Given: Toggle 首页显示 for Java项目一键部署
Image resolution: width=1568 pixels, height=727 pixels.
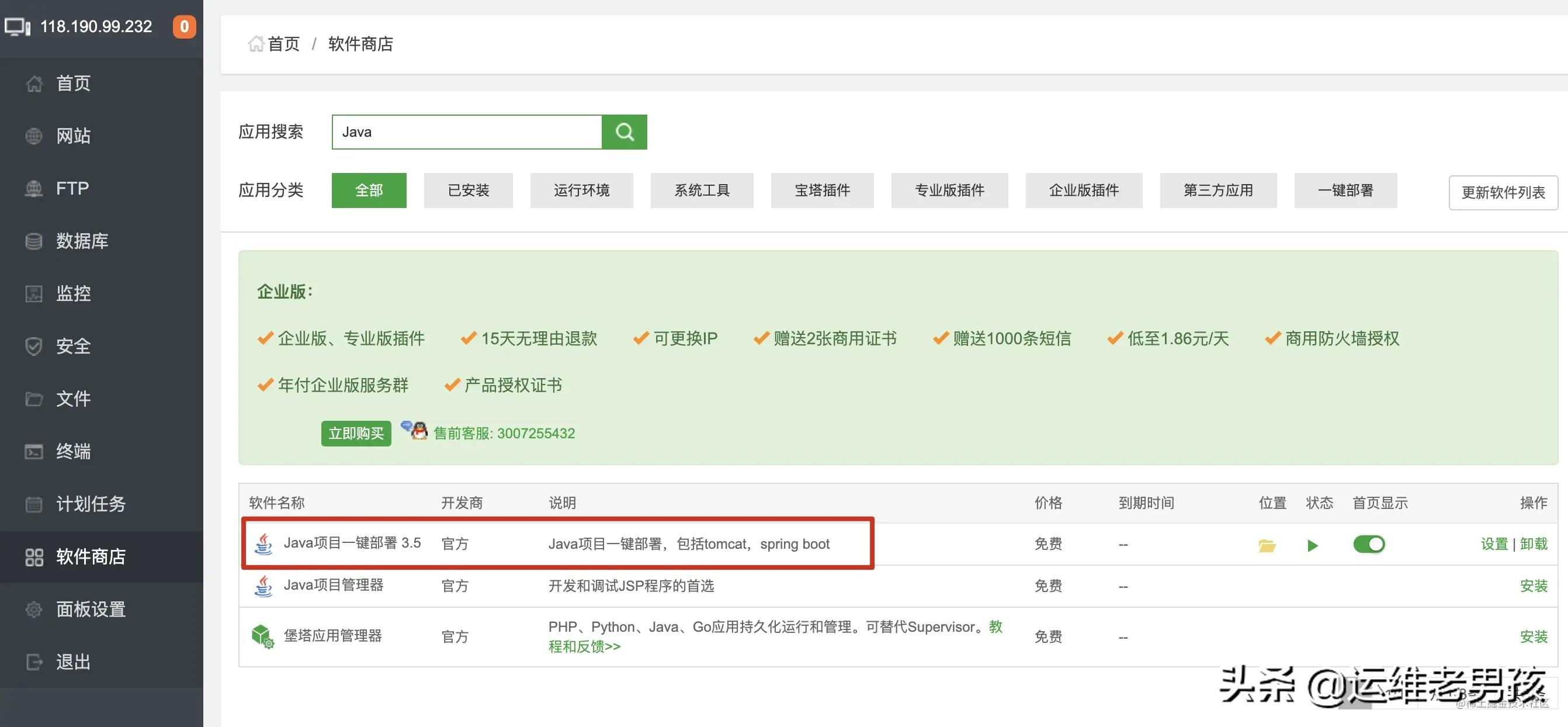Looking at the screenshot, I should (x=1368, y=543).
